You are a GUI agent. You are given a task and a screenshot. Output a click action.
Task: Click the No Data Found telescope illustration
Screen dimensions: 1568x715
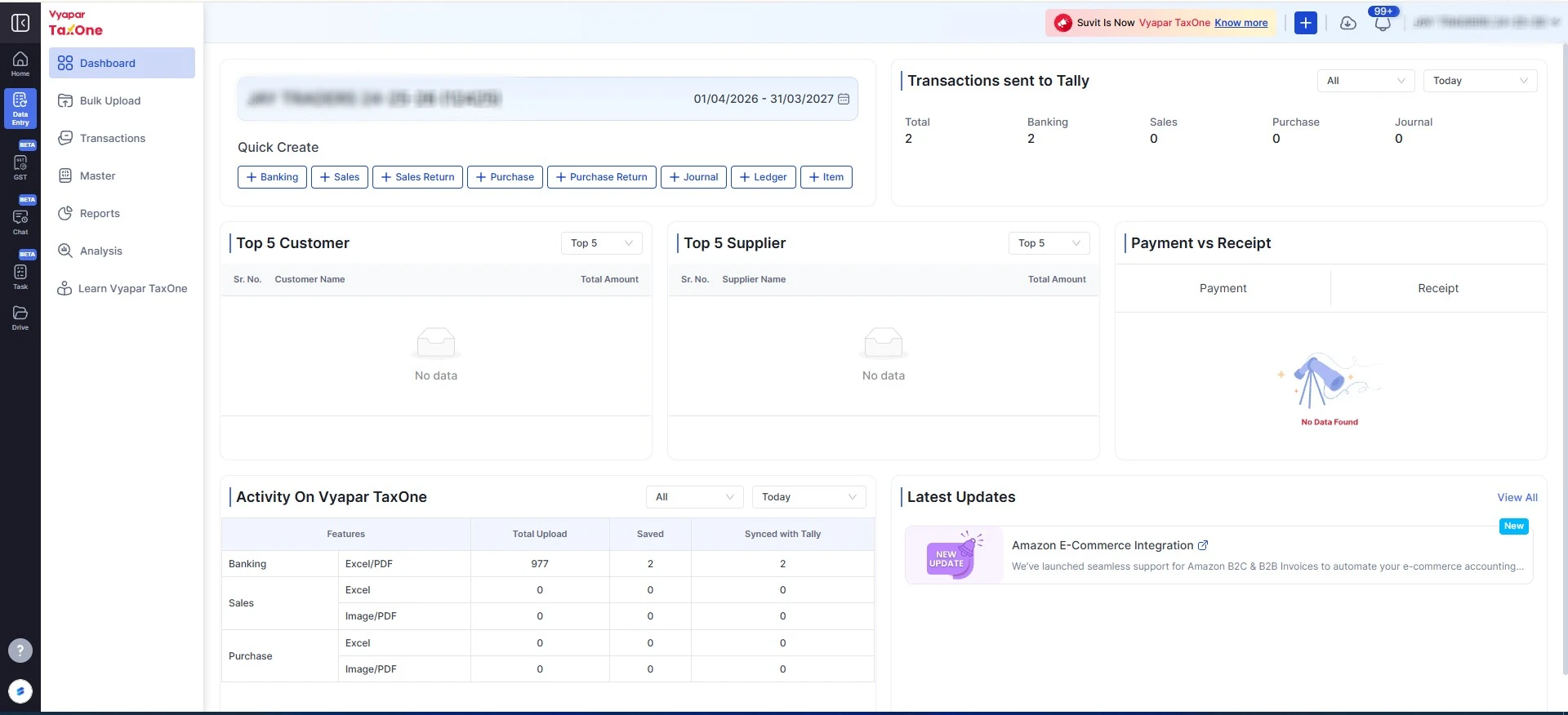1329,382
